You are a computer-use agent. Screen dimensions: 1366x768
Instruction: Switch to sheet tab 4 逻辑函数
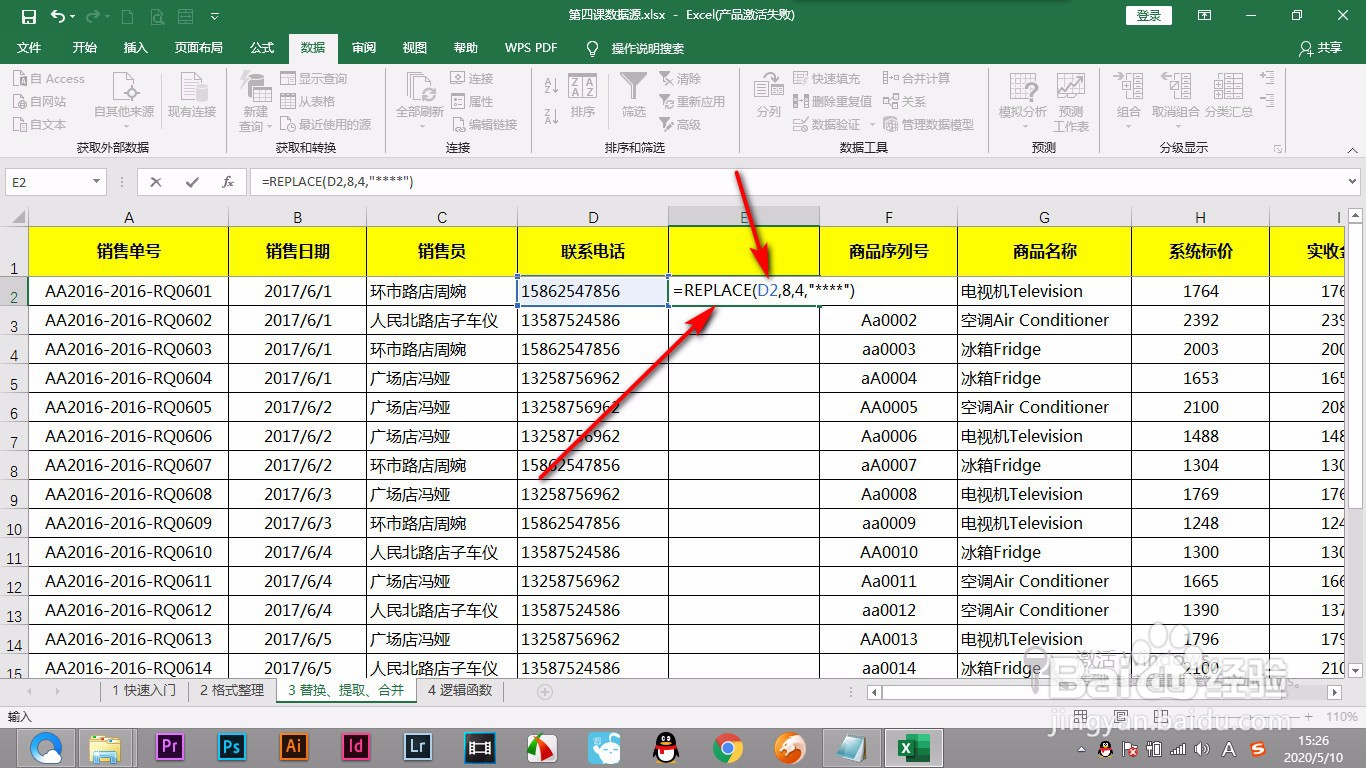(461, 690)
